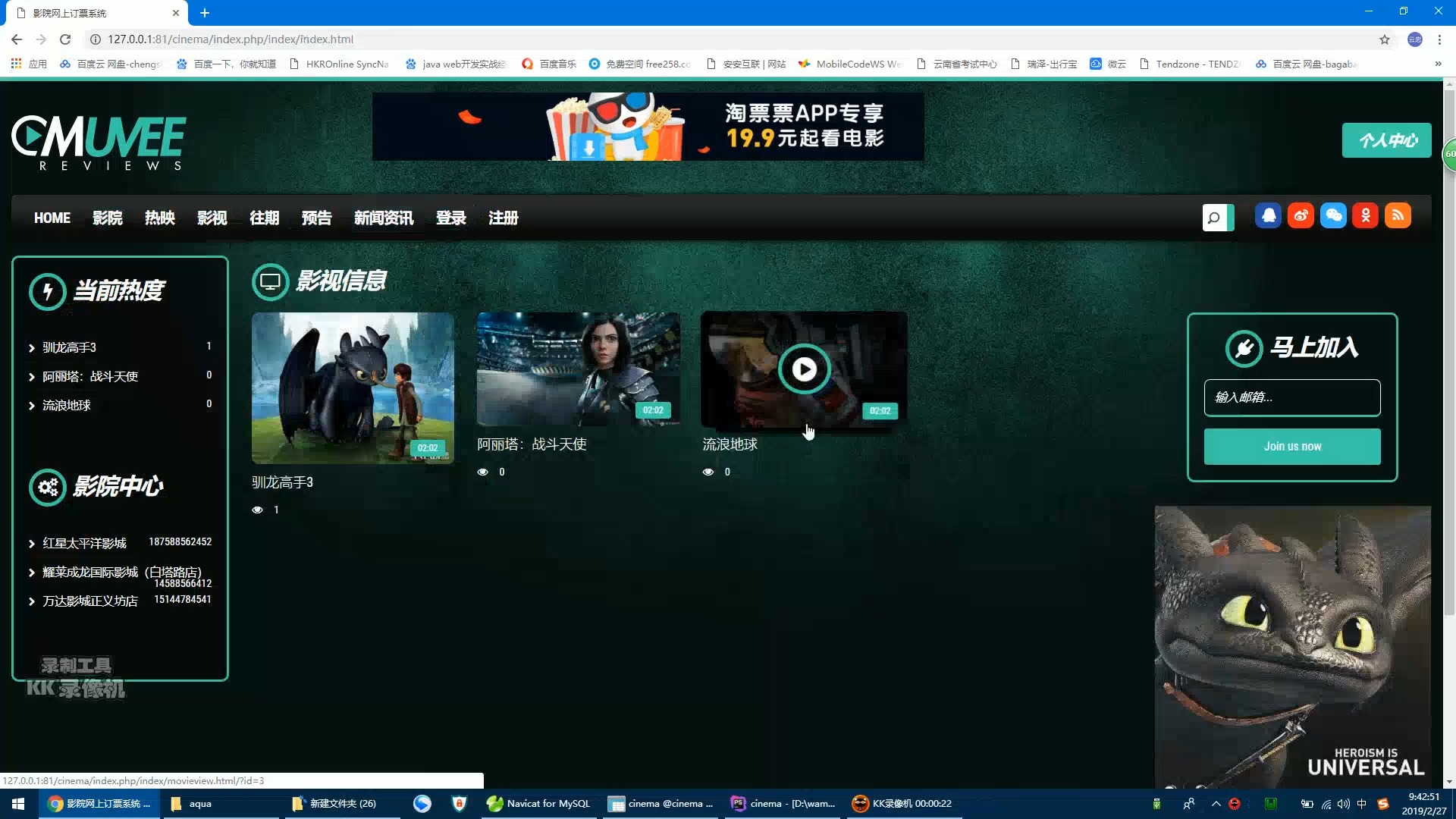Click the 淘票票APP专享 banner ad
Screen dimensions: 1456x819
tap(648, 127)
